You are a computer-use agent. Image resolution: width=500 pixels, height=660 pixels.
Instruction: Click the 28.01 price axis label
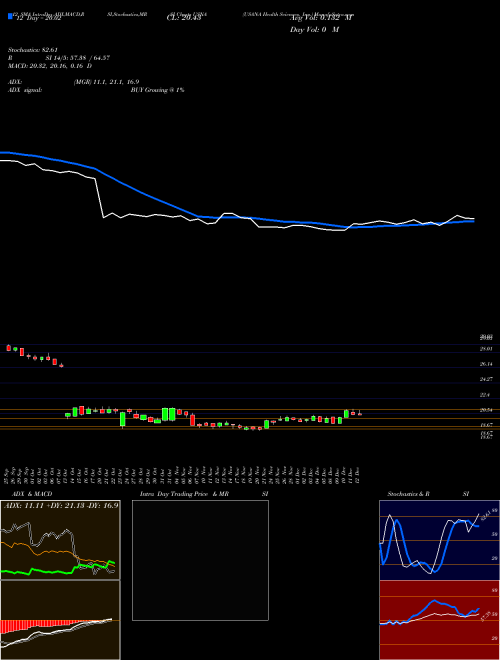[486, 349]
